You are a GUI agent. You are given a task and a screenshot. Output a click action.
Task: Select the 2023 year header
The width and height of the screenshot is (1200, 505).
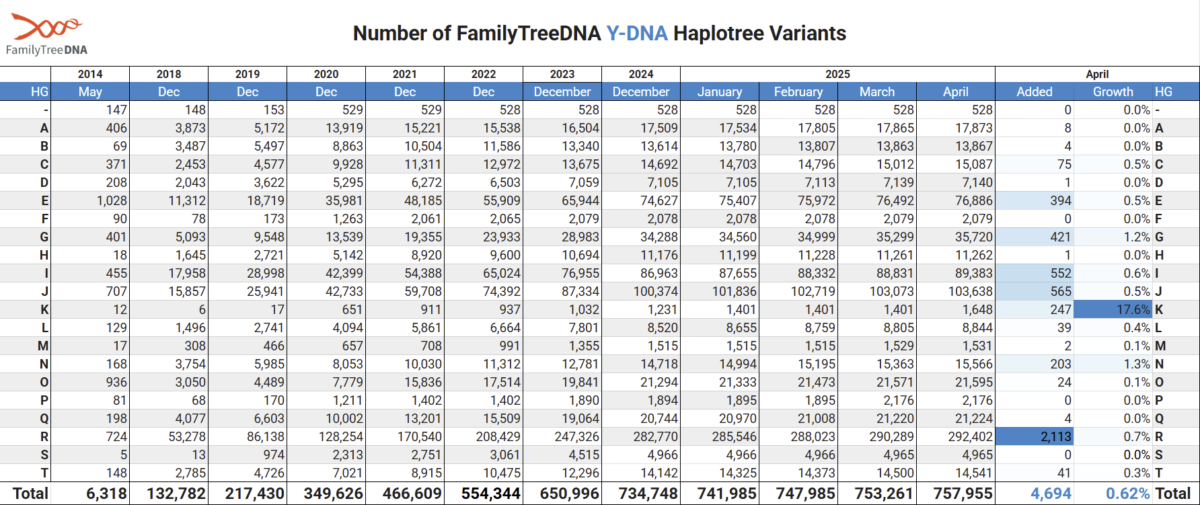pos(562,74)
